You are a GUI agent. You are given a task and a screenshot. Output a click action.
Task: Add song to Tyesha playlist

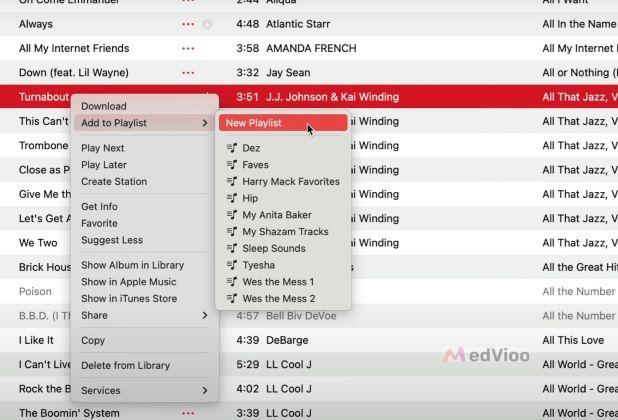point(283,265)
